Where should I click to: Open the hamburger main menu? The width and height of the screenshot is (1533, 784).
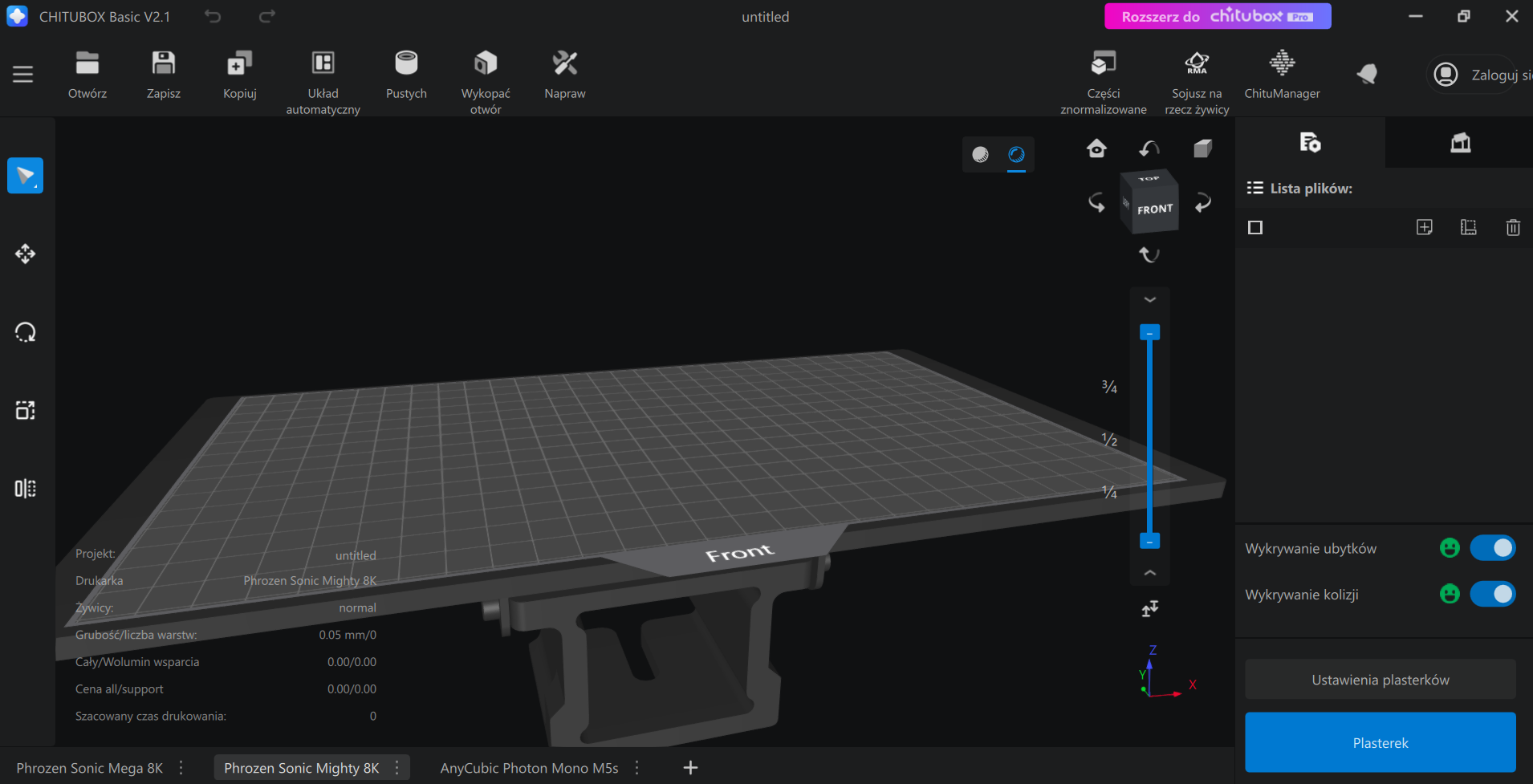pyautogui.click(x=23, y=75)
